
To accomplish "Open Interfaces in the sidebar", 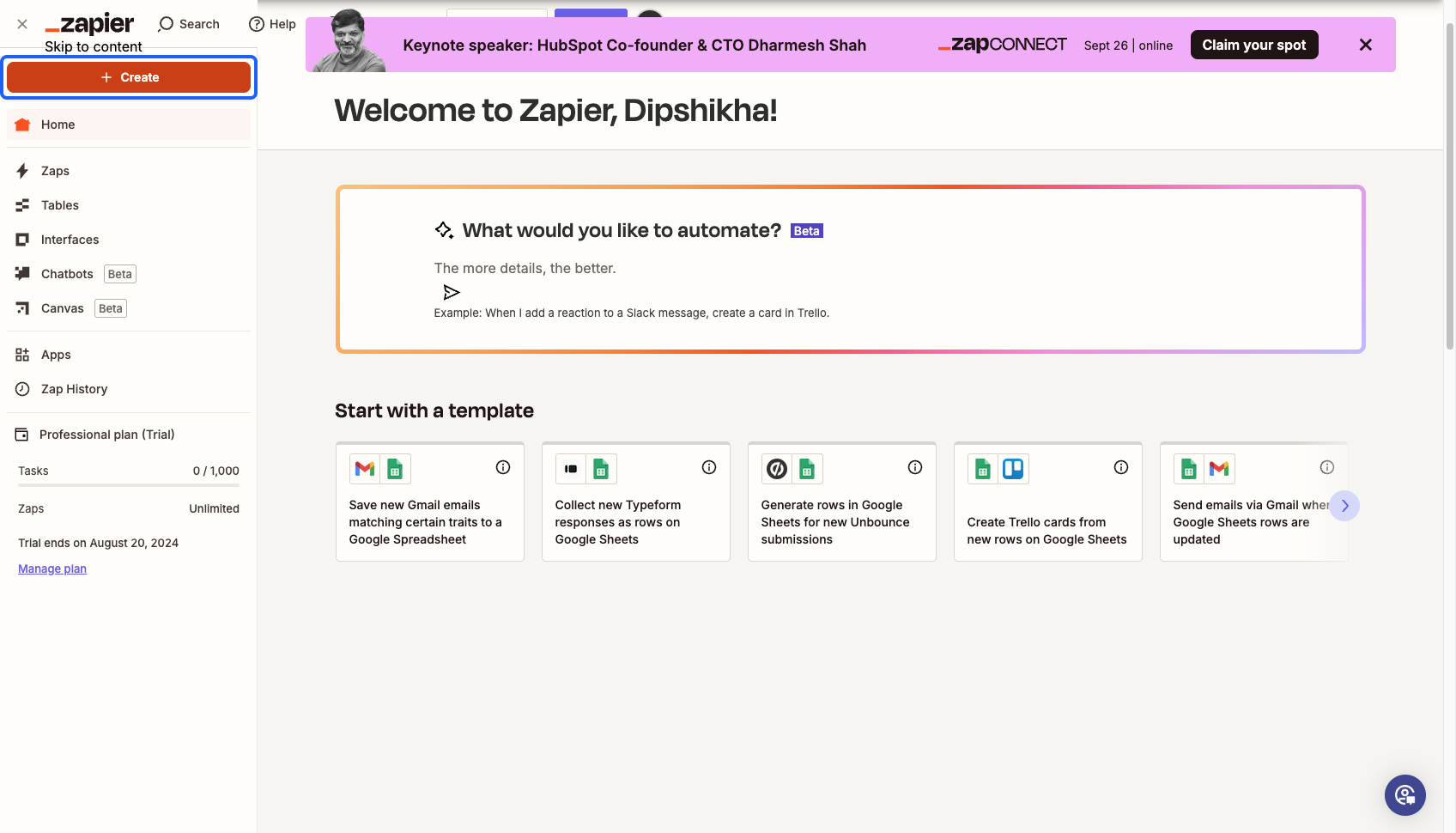I will 129,240.
